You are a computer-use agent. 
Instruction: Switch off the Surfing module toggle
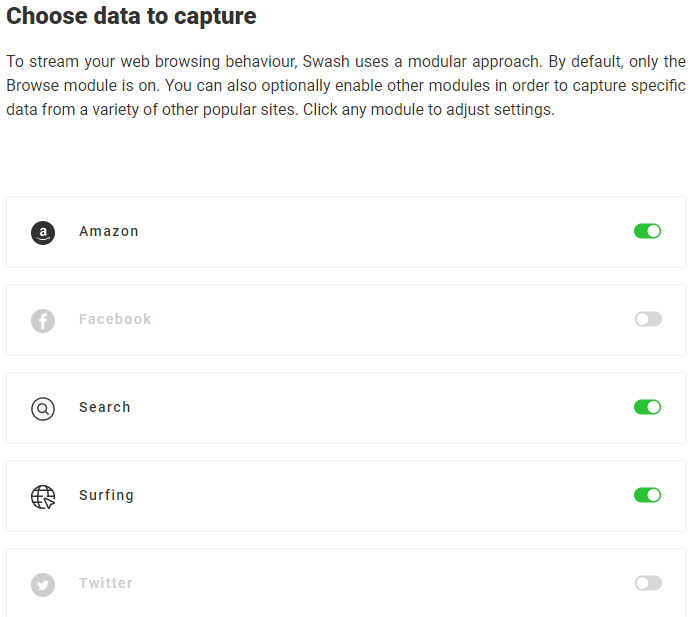coord(647,495)
